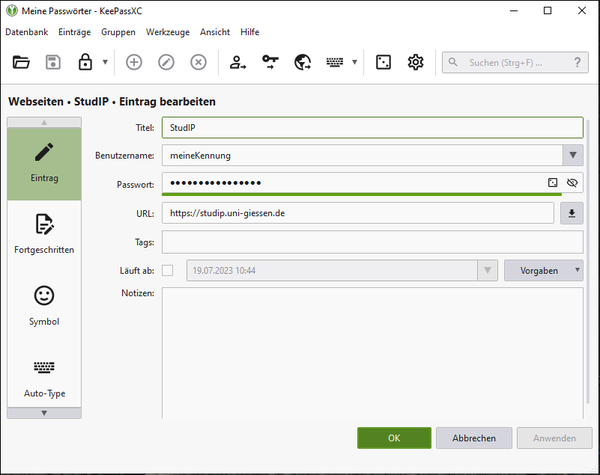Screen dimensions: 600x475
Task: Click into the Titel field
Action: coord(372,127)
